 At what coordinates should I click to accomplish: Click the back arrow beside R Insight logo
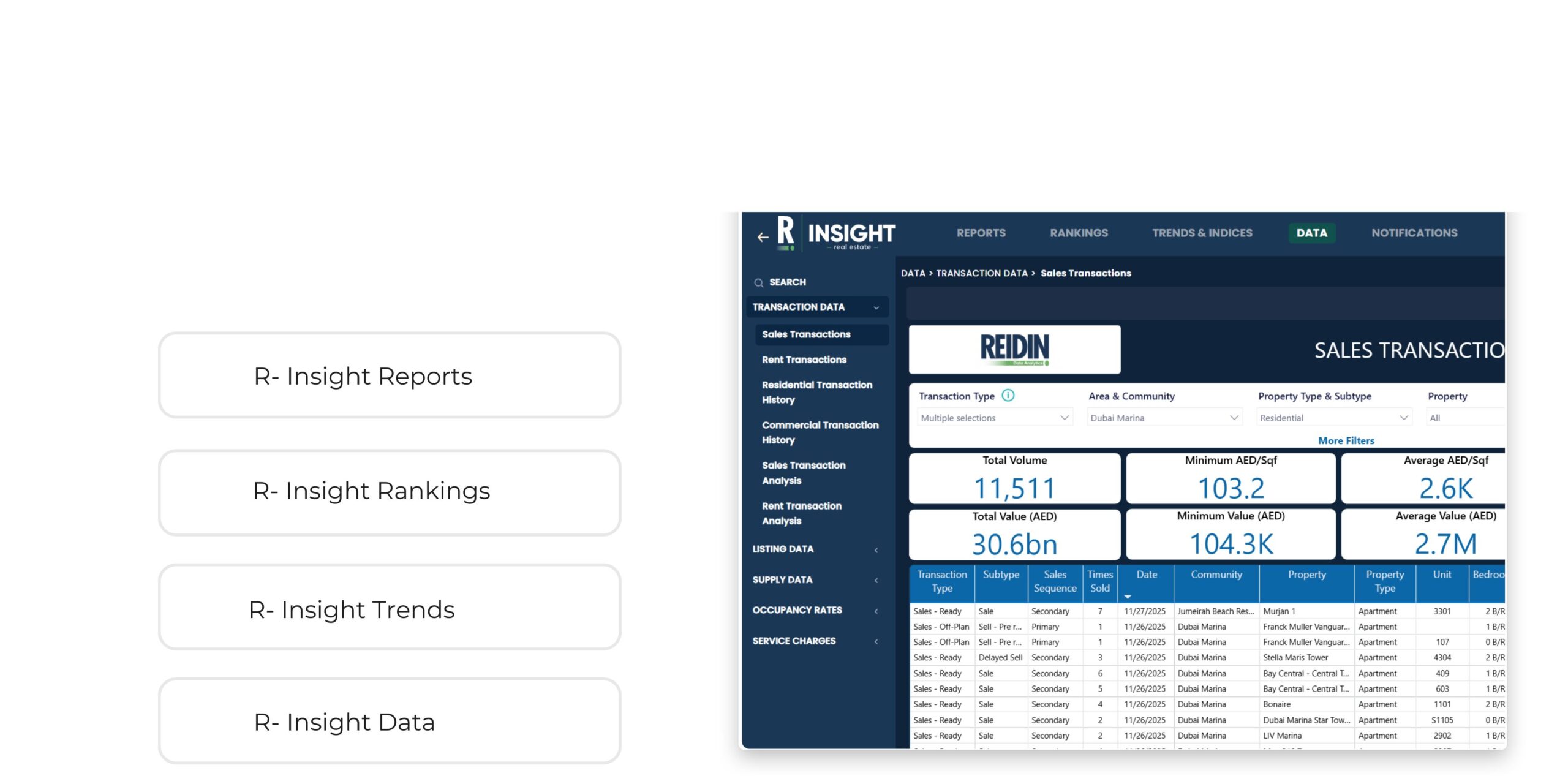pyautogui.click(x=763, y=237)
